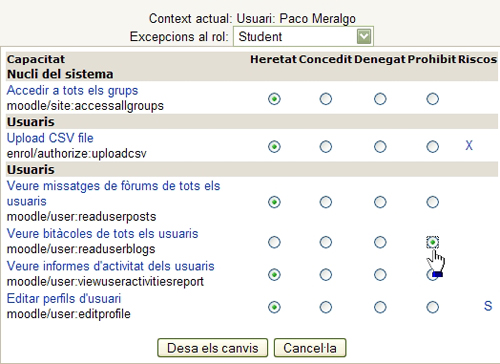Viewport: 500px width, 364px height.
Task: Select Denegat for moodle/user:readuserposts
Action: click(x=380, y=202)
